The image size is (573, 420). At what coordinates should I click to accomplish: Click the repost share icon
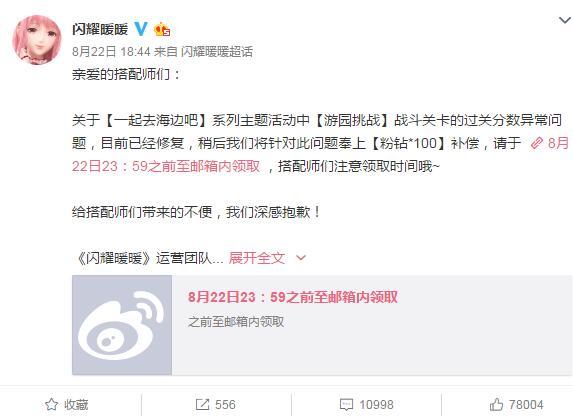[202, 404]
